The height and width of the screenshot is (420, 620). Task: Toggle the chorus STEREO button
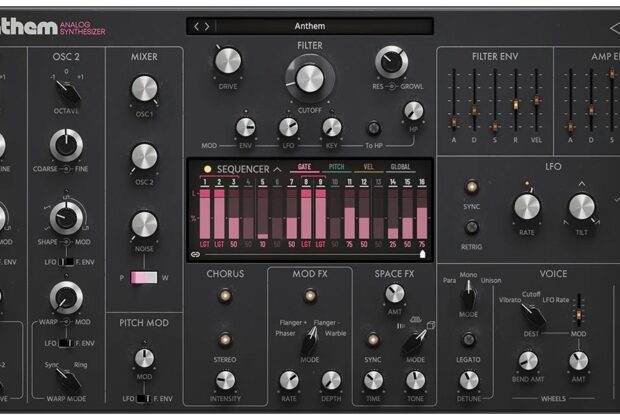coord(225,340)
